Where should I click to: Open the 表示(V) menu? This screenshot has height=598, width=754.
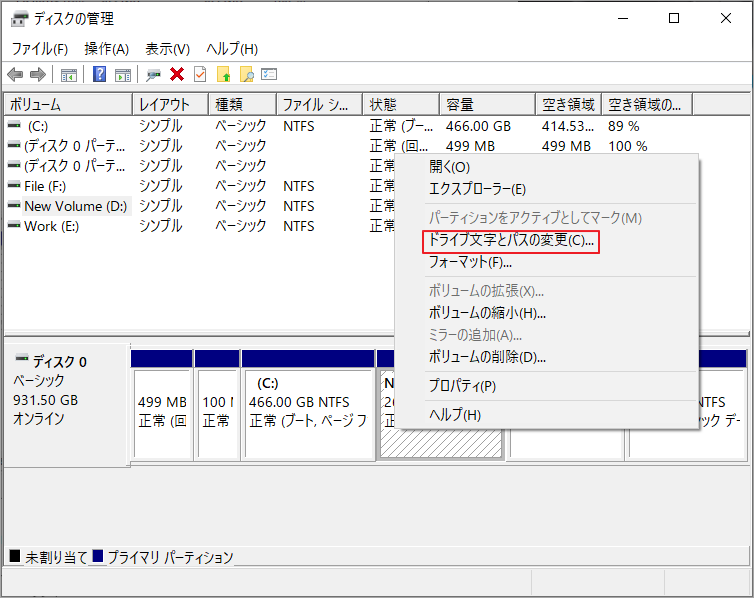coord(167,49)
